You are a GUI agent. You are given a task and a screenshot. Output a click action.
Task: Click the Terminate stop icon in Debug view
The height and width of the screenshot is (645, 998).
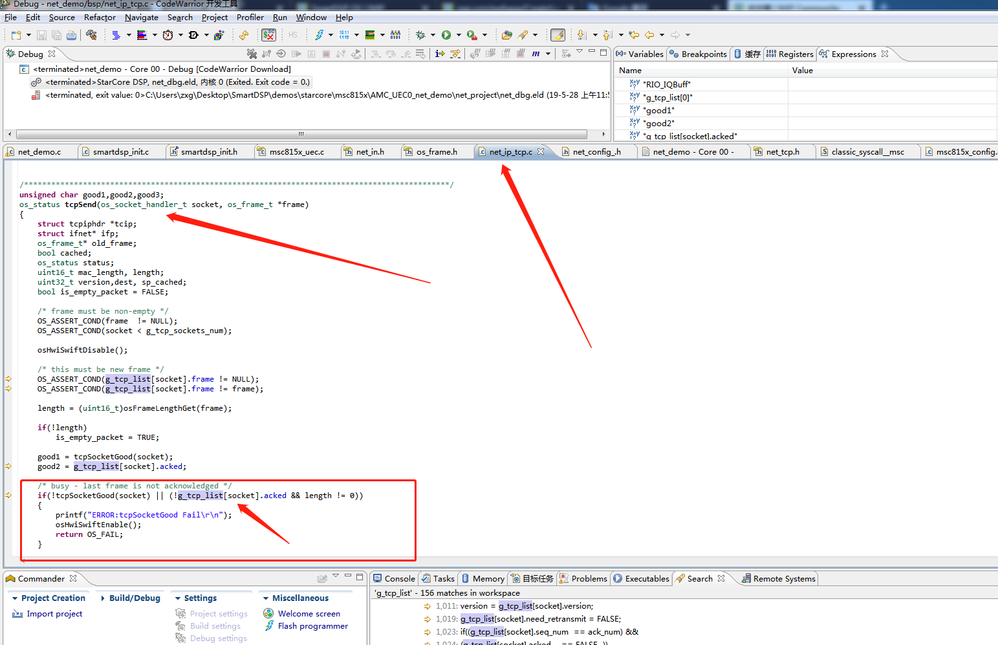326,54
